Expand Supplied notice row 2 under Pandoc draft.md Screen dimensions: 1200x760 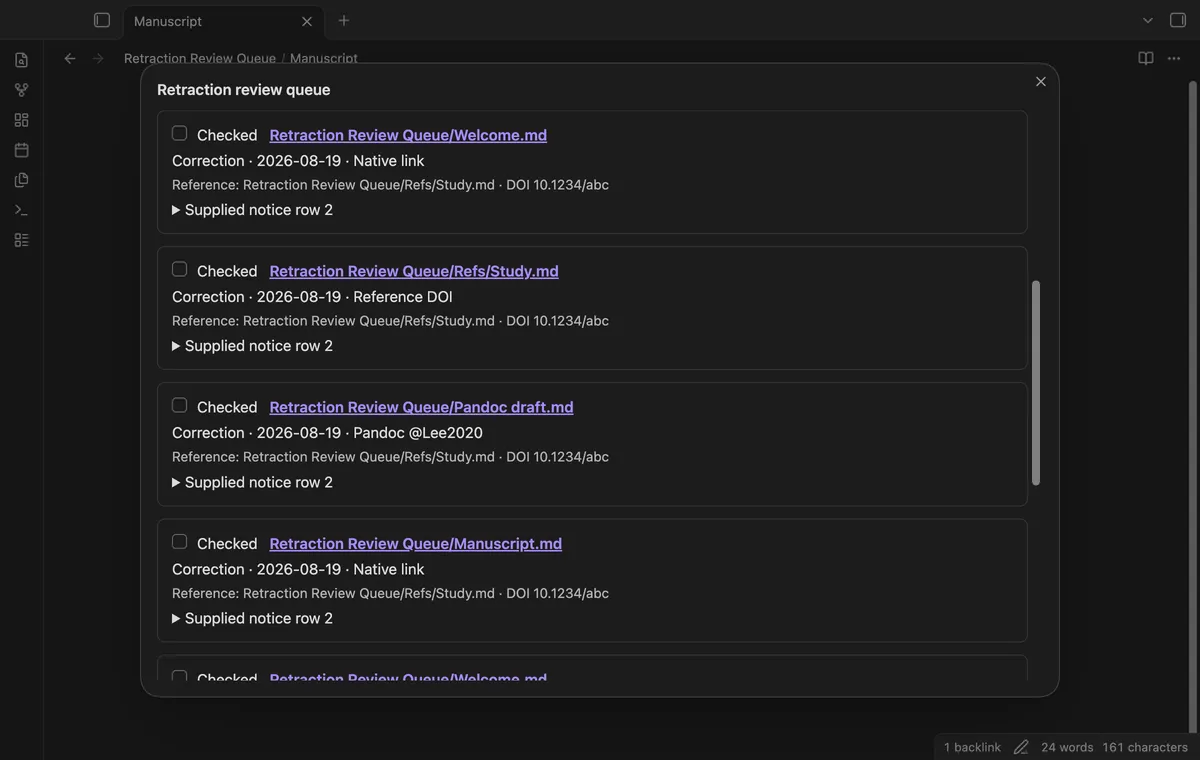tap(252, 482)
